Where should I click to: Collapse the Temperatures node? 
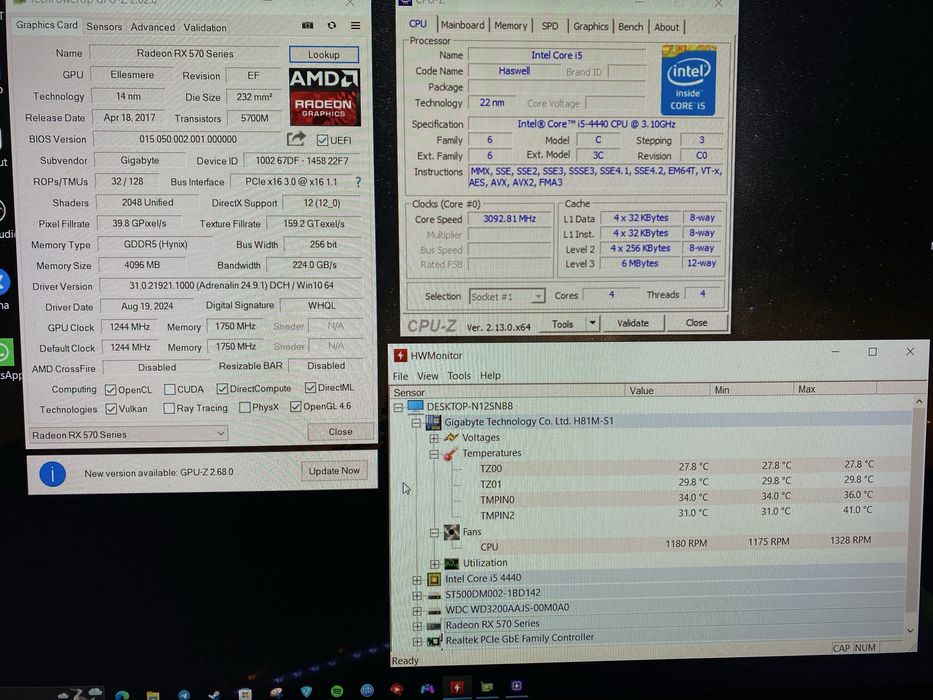pos(434,454)
